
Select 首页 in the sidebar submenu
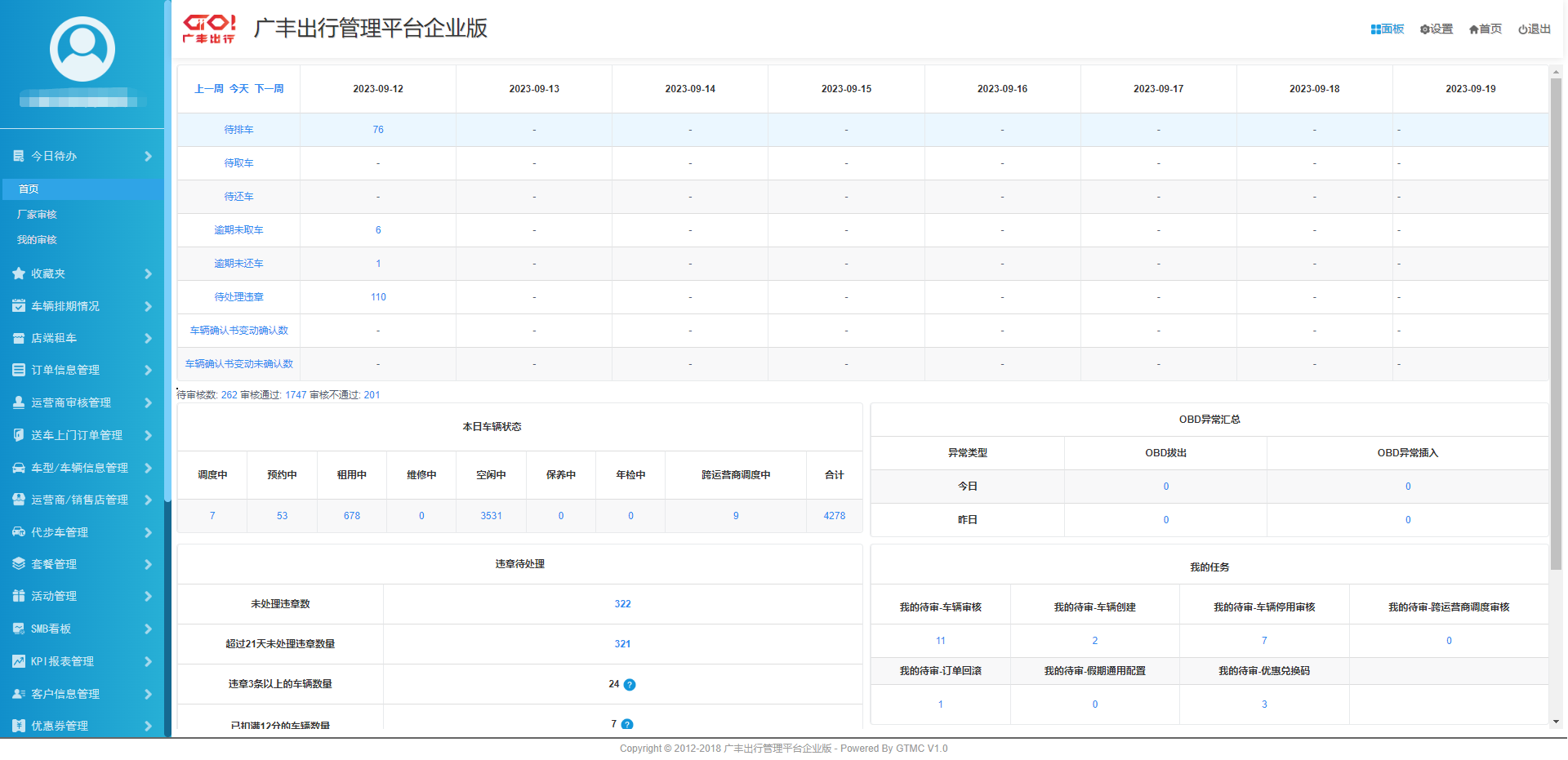coord(82,189)
